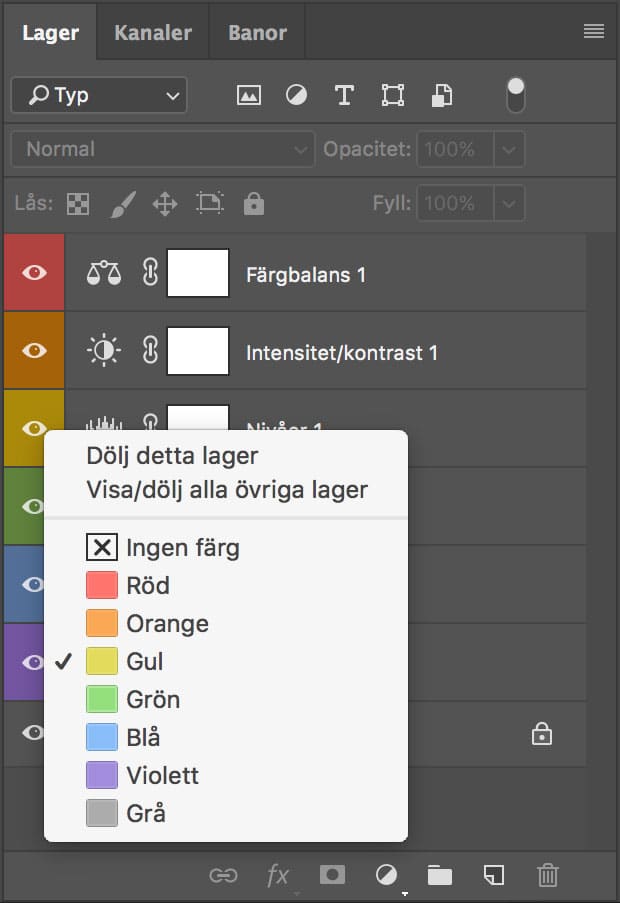Click the Fyll 100% value field
Viewport: 620px width, 903px height.
click(455, 203)
